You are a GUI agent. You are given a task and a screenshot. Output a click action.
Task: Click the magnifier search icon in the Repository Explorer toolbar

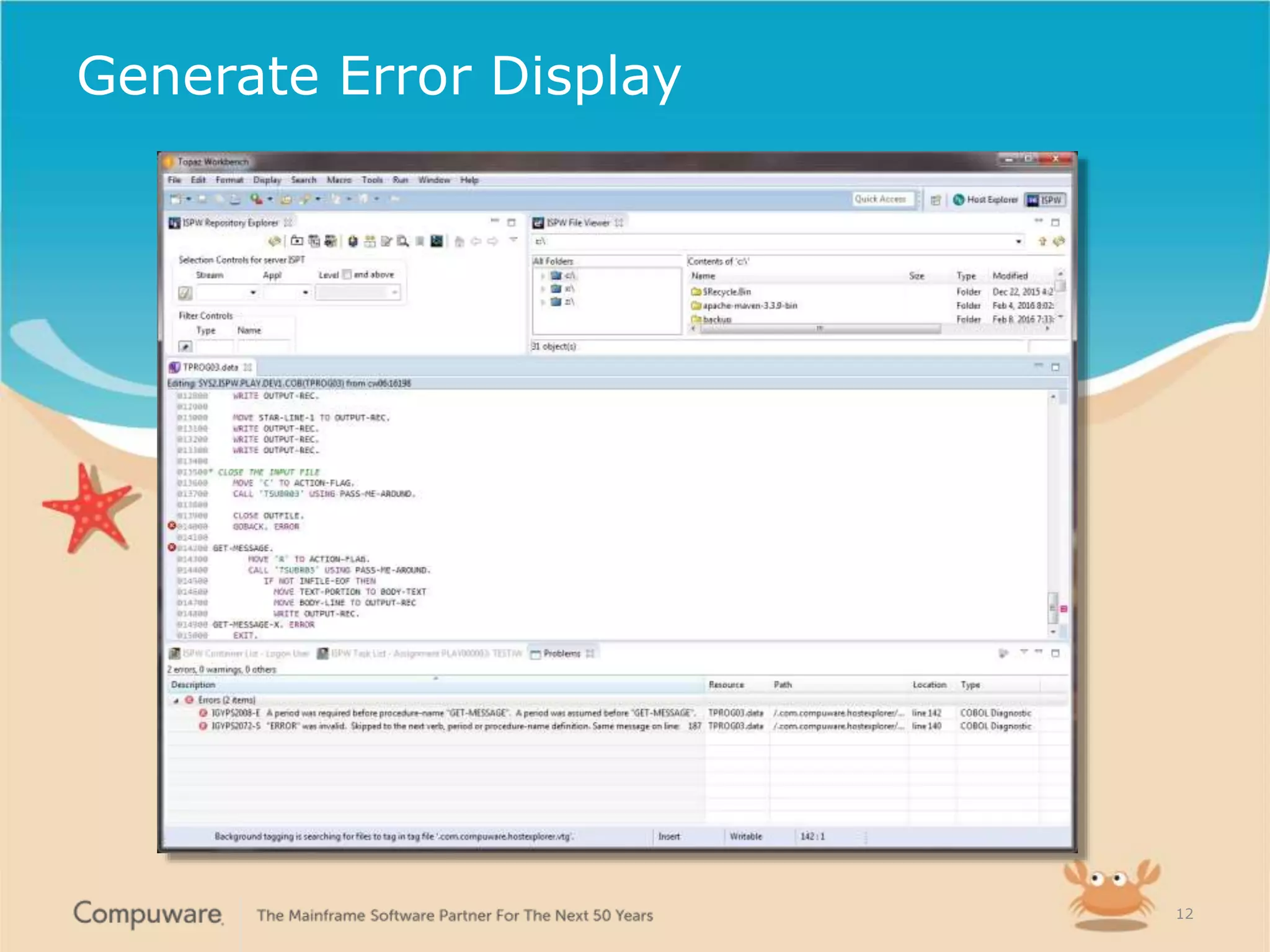pos(403,241)
